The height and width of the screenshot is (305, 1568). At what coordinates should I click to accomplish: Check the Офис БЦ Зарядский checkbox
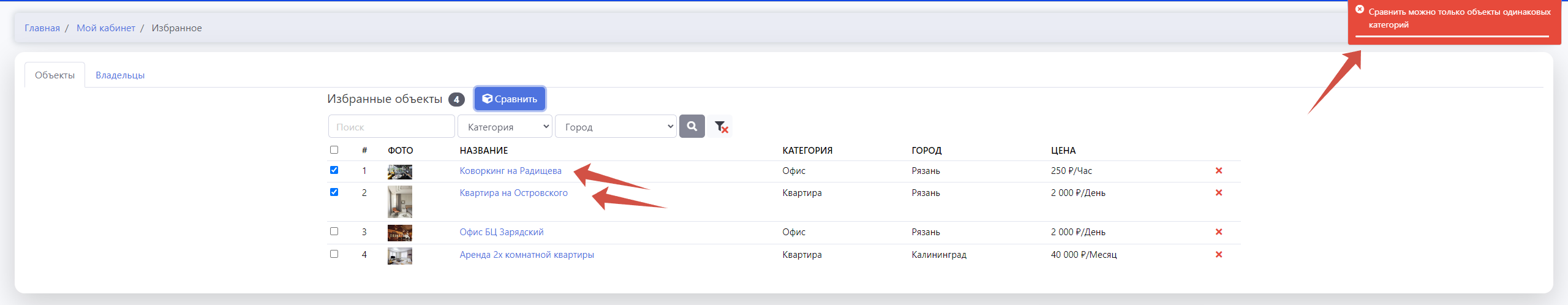pyautogui.click(x=334, y=232)
